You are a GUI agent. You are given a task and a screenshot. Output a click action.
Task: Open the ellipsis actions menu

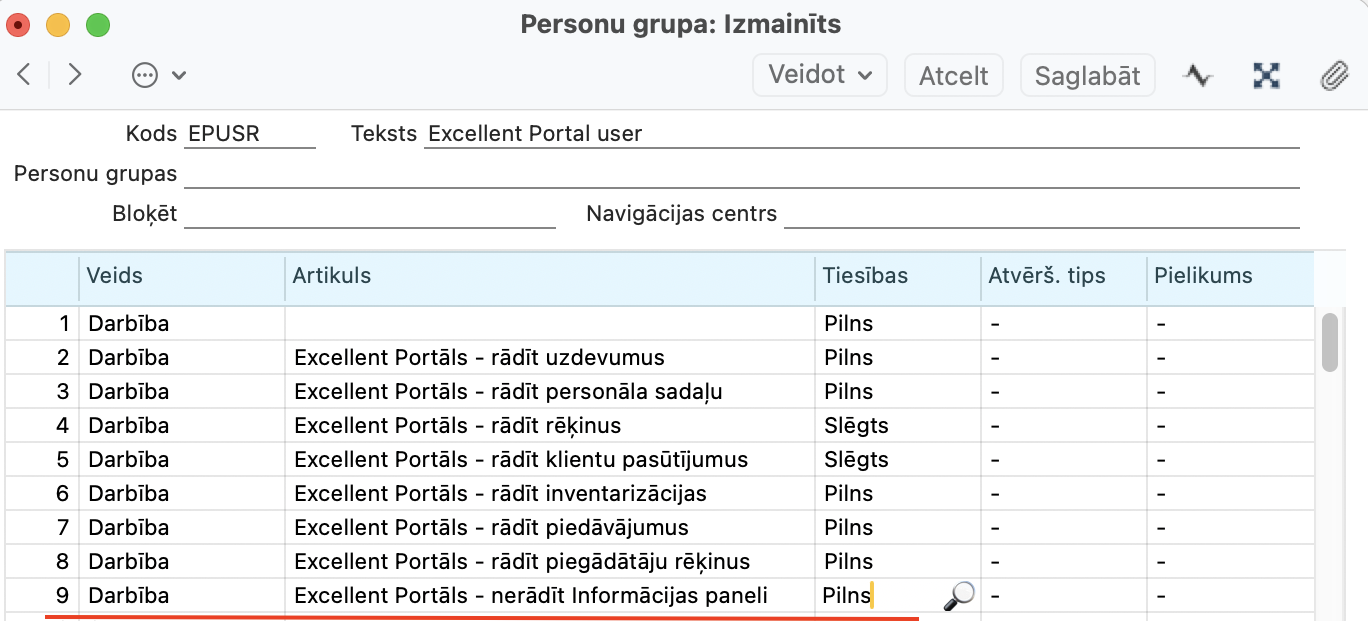pos(158,75)
